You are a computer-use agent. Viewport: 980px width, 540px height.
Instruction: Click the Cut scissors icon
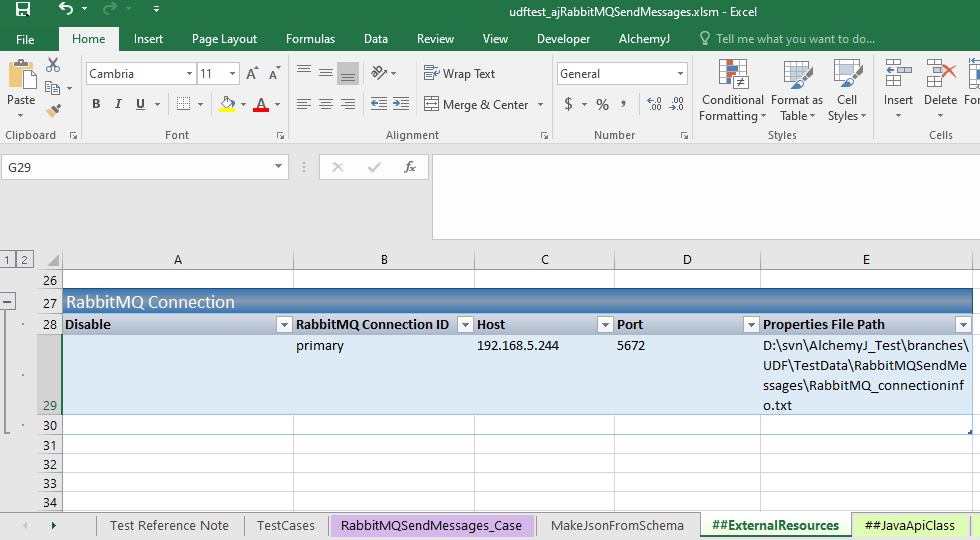tap(53, 65)
